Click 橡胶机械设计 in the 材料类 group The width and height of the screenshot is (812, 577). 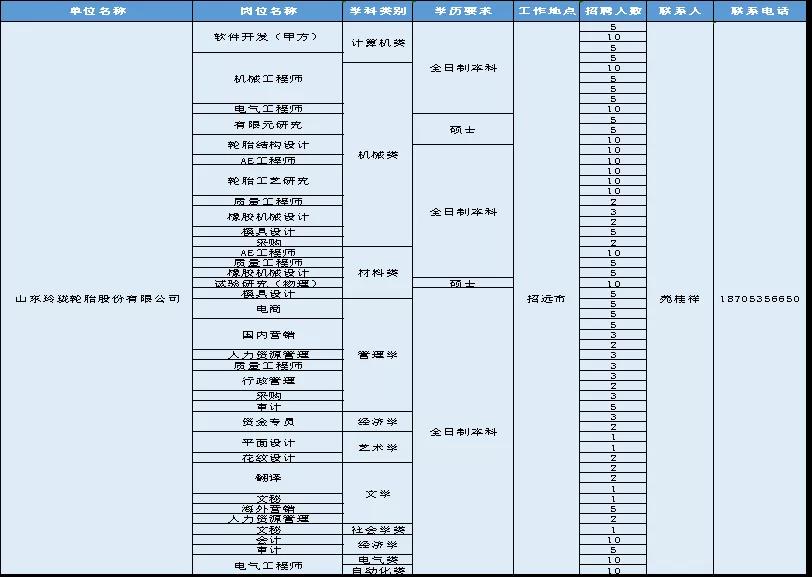click(x=268, y=272)
